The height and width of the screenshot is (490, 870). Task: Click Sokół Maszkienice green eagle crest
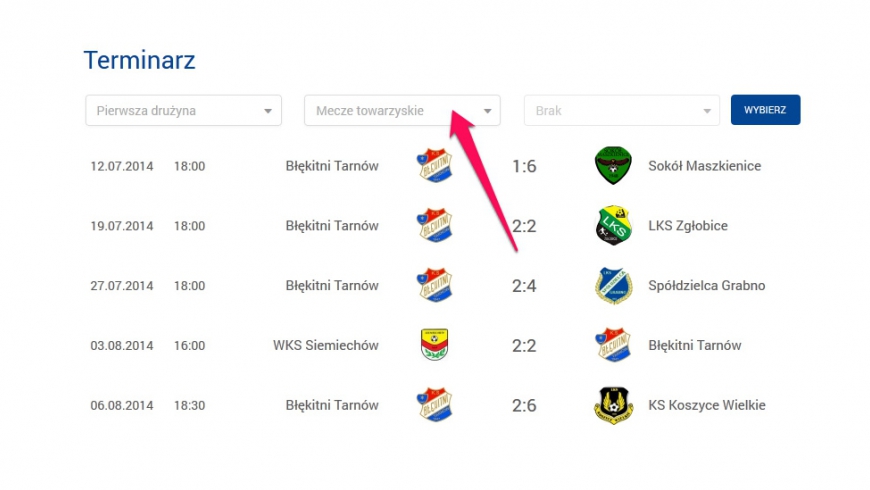coord(613,165)
